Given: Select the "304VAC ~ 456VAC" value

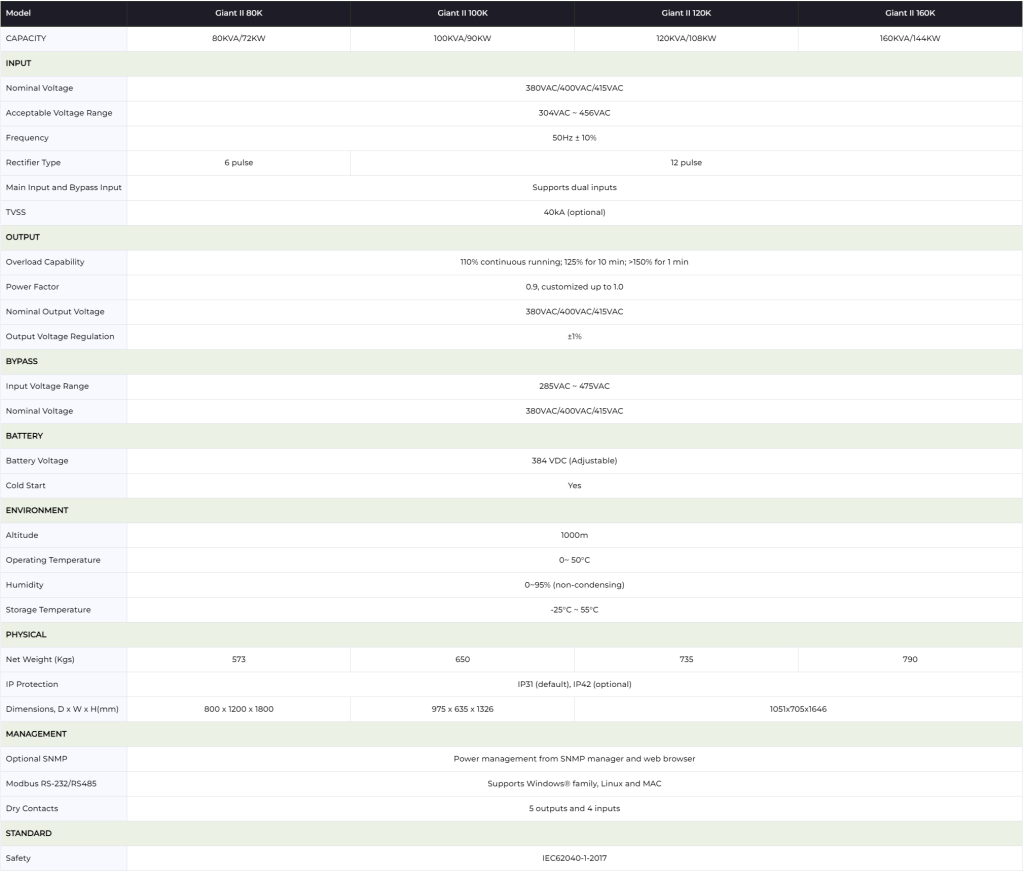Looking at the screenshot, I should pos(575,113).
